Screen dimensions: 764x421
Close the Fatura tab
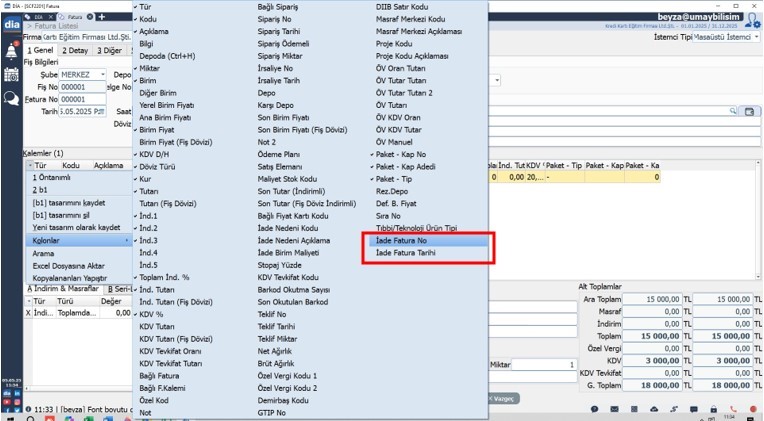[91, 18]
